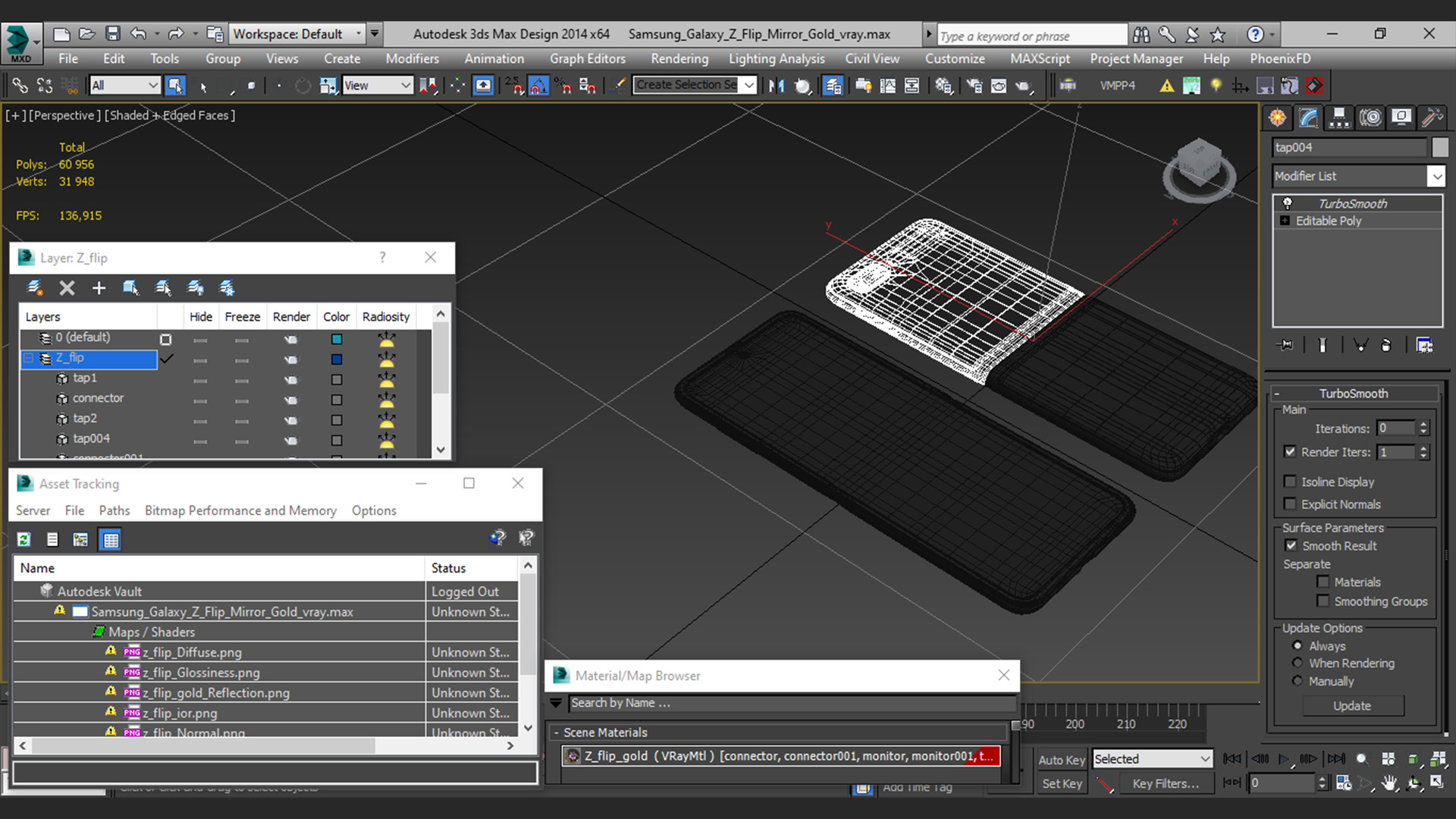The height and width of the screenshot is (819, 1456).
Task: Click Play Animation button
Action: click(x=1284, y=759)
